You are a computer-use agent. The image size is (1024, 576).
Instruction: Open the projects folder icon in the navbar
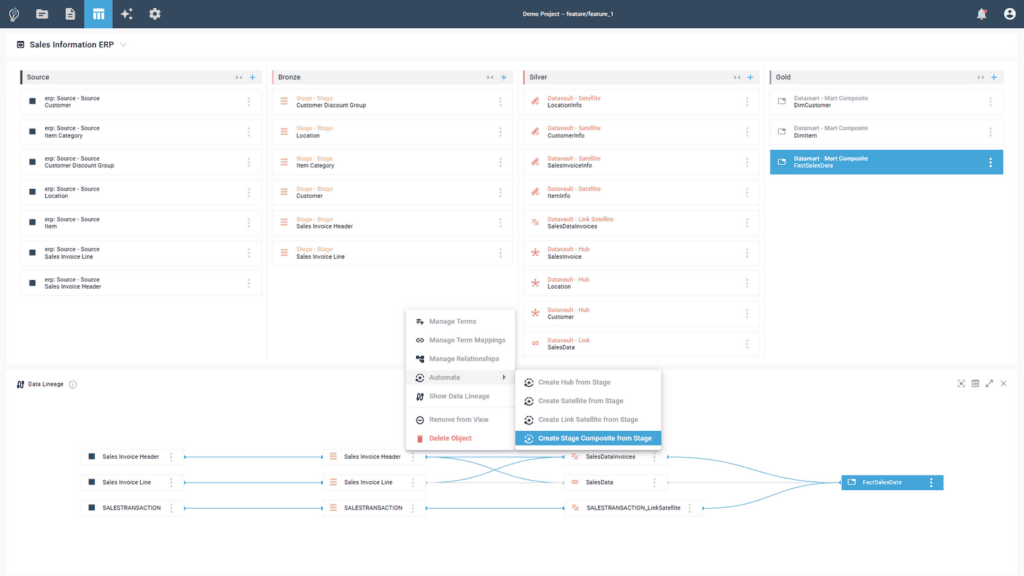[x=41, y=13]
